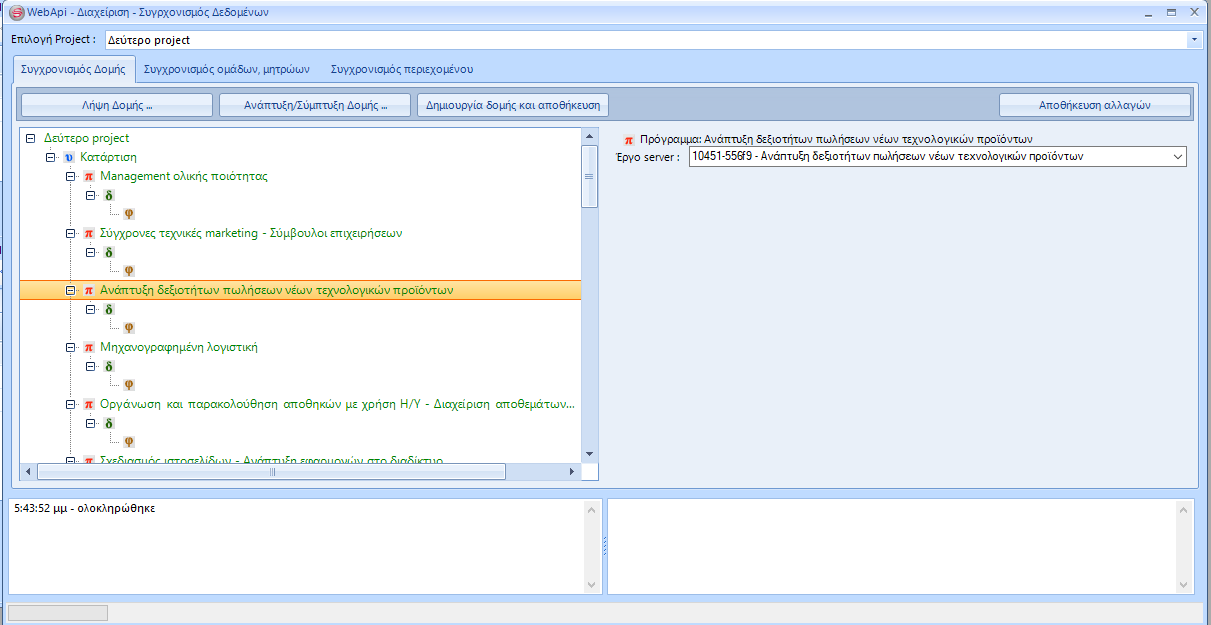This screenshot has width=1211, height=625.
Task: Click the π icon in the right Πρόγραμμα header
Action: point(629,140)
